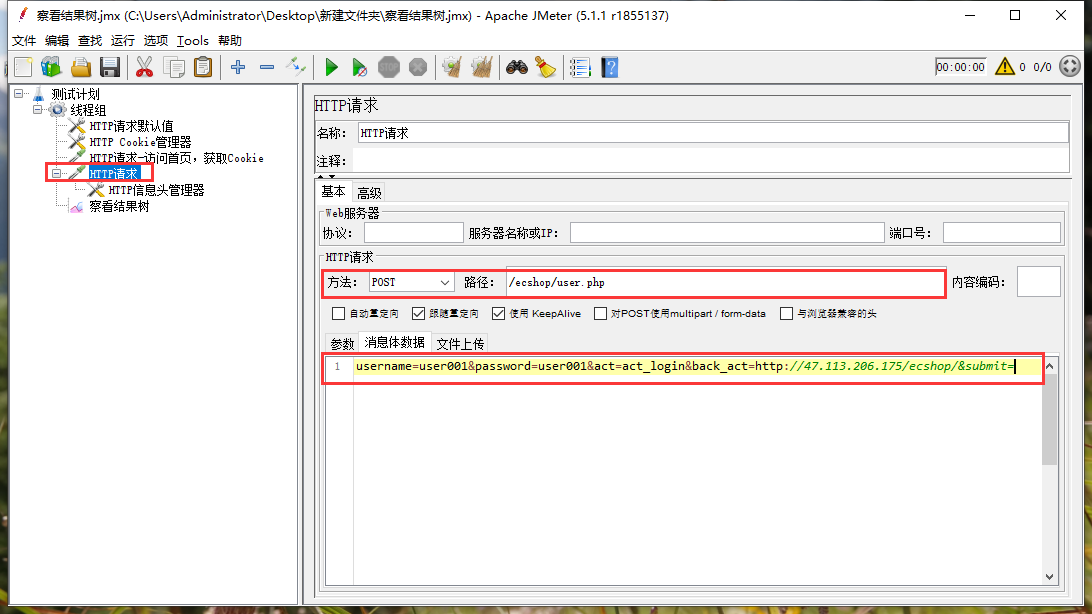
Task: Start test without pauses icon
Action: 359,68
